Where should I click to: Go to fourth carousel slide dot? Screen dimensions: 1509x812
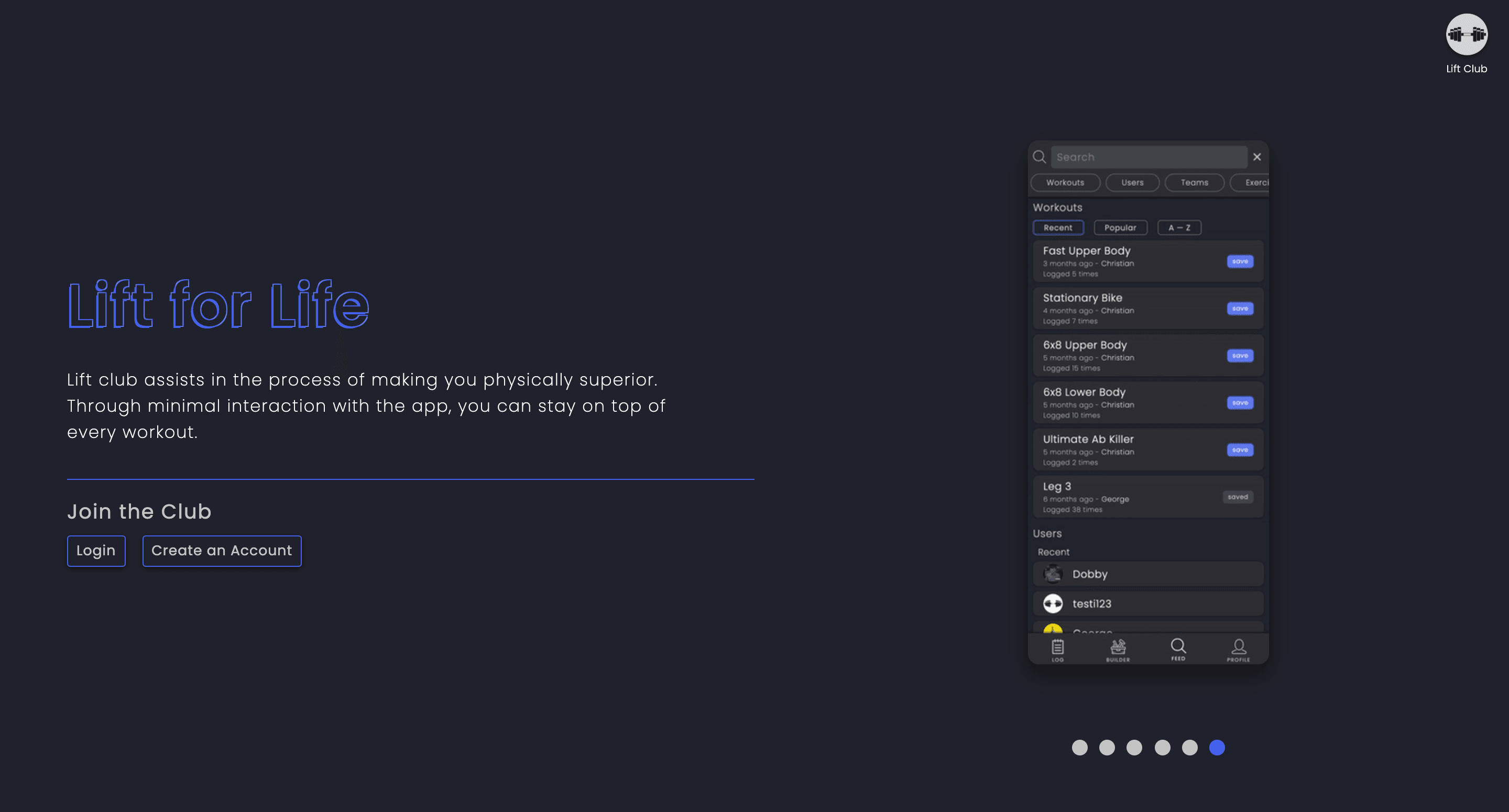1163,748
